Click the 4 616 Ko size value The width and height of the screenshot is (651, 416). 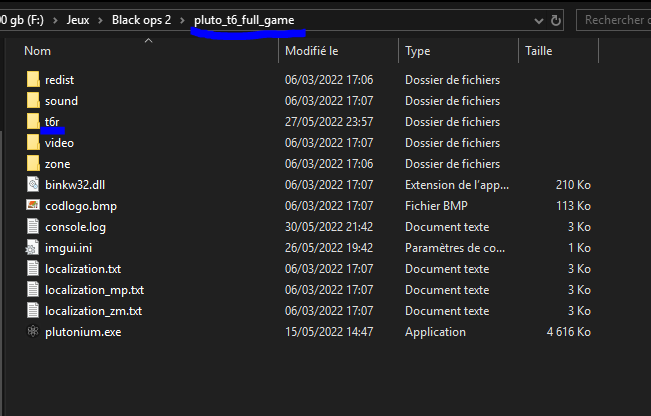click(x=568, y=332)
